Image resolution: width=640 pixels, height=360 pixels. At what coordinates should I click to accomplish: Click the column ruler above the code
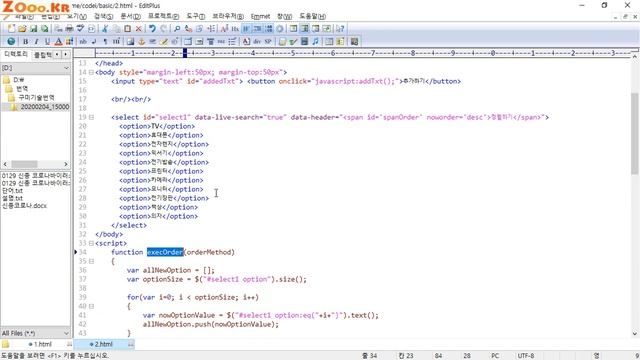click(362, 53)
